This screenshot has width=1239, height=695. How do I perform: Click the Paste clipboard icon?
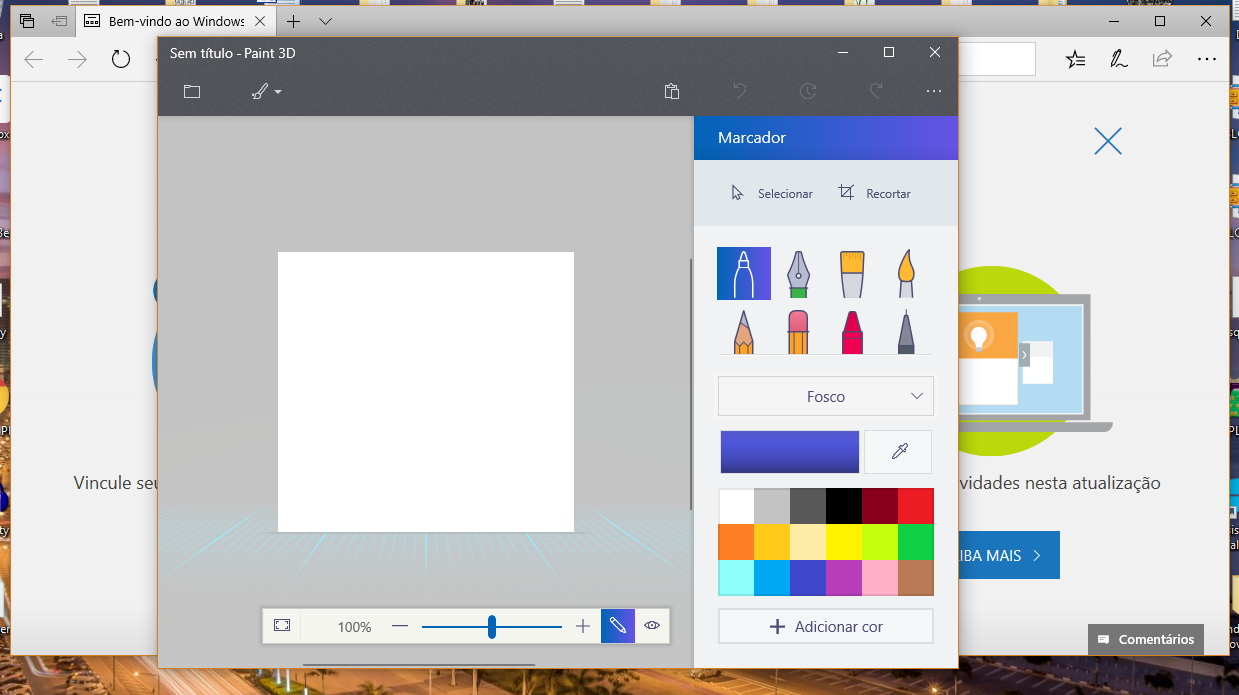tap(672, 91)
